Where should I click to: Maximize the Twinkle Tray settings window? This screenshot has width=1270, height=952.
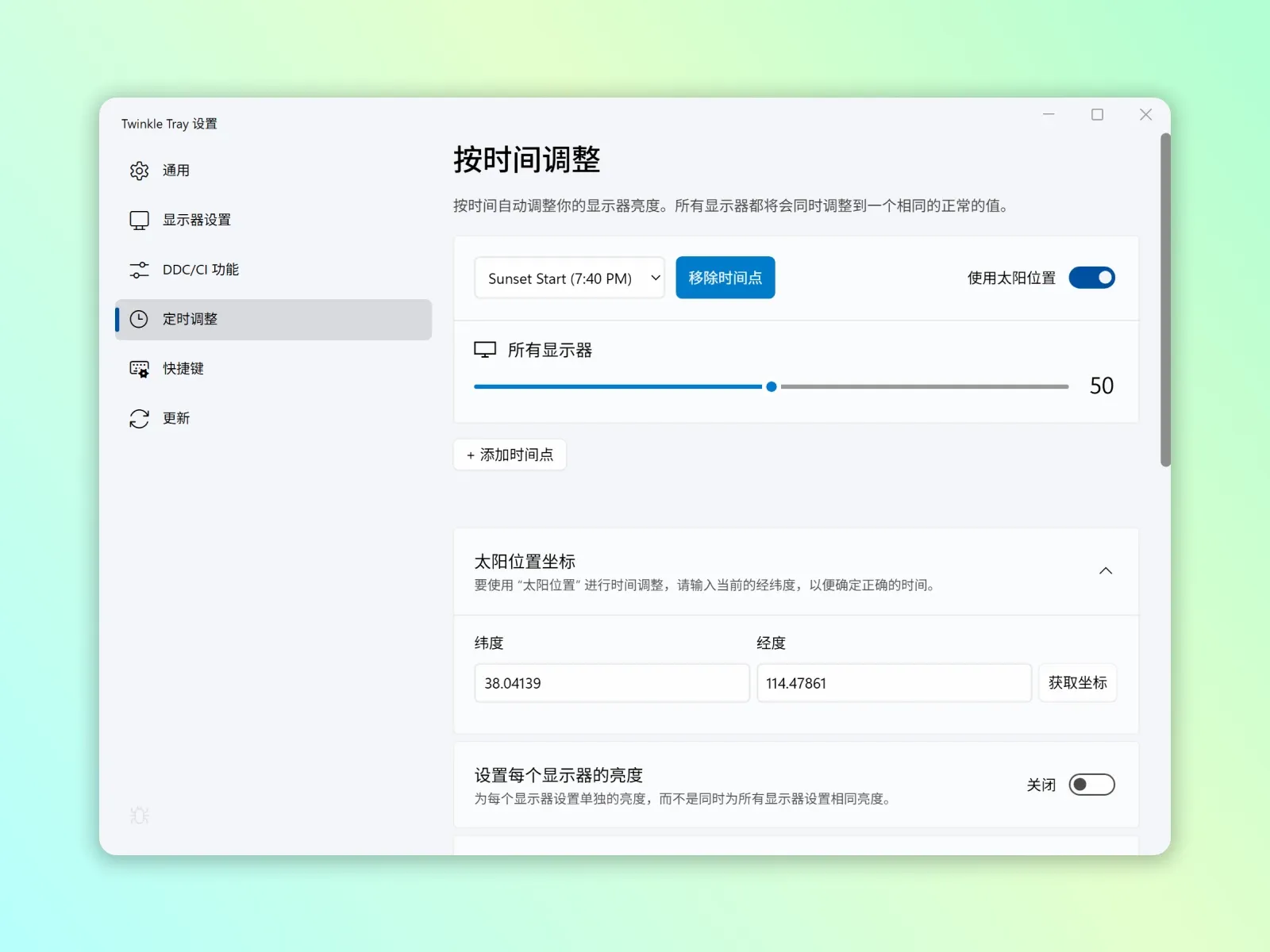click(x=1097, y=114)
